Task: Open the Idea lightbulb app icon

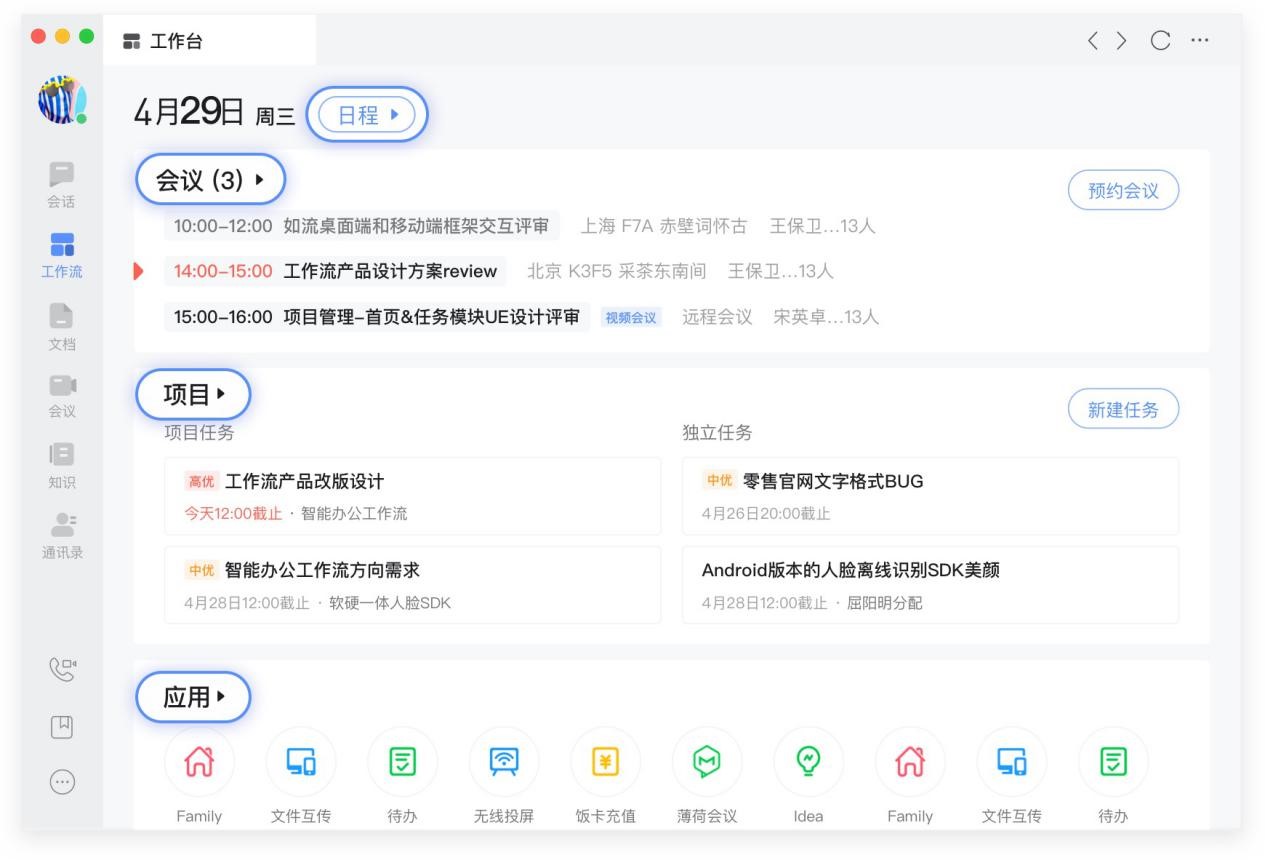Action: coord(808,763)
